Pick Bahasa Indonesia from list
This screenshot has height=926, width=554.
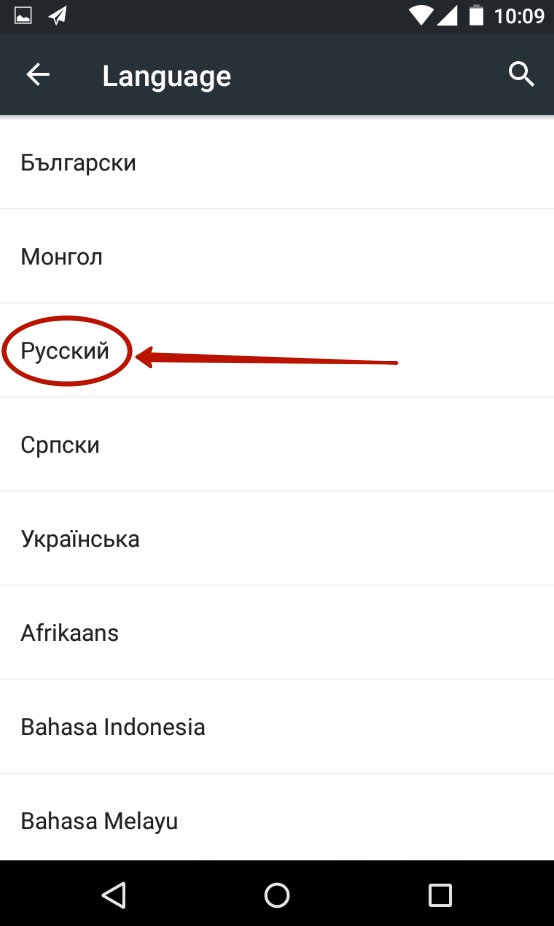pos(277,726)
